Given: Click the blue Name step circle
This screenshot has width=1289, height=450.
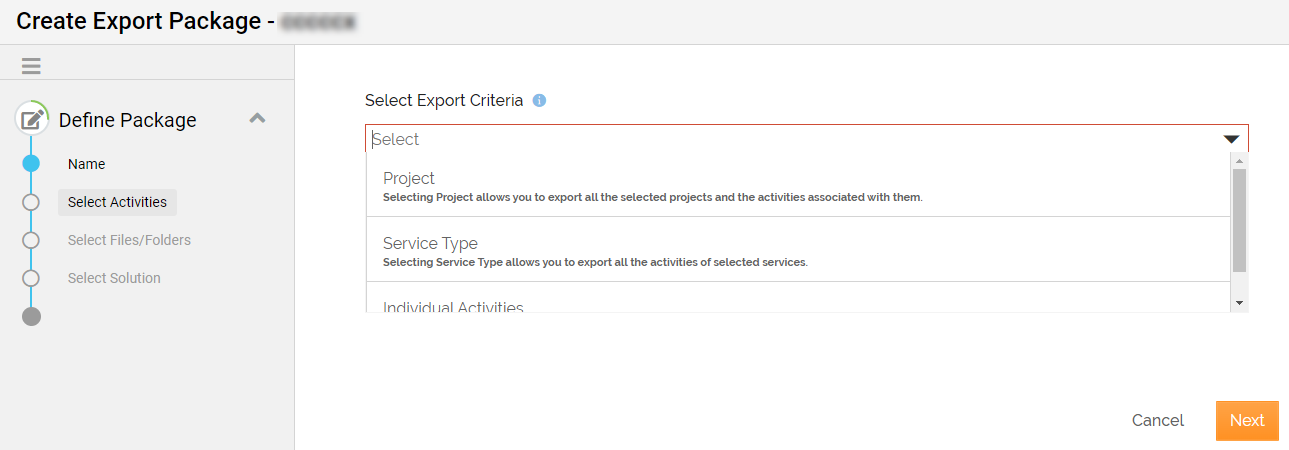Looking at the screenshot, I should point(31,164).
